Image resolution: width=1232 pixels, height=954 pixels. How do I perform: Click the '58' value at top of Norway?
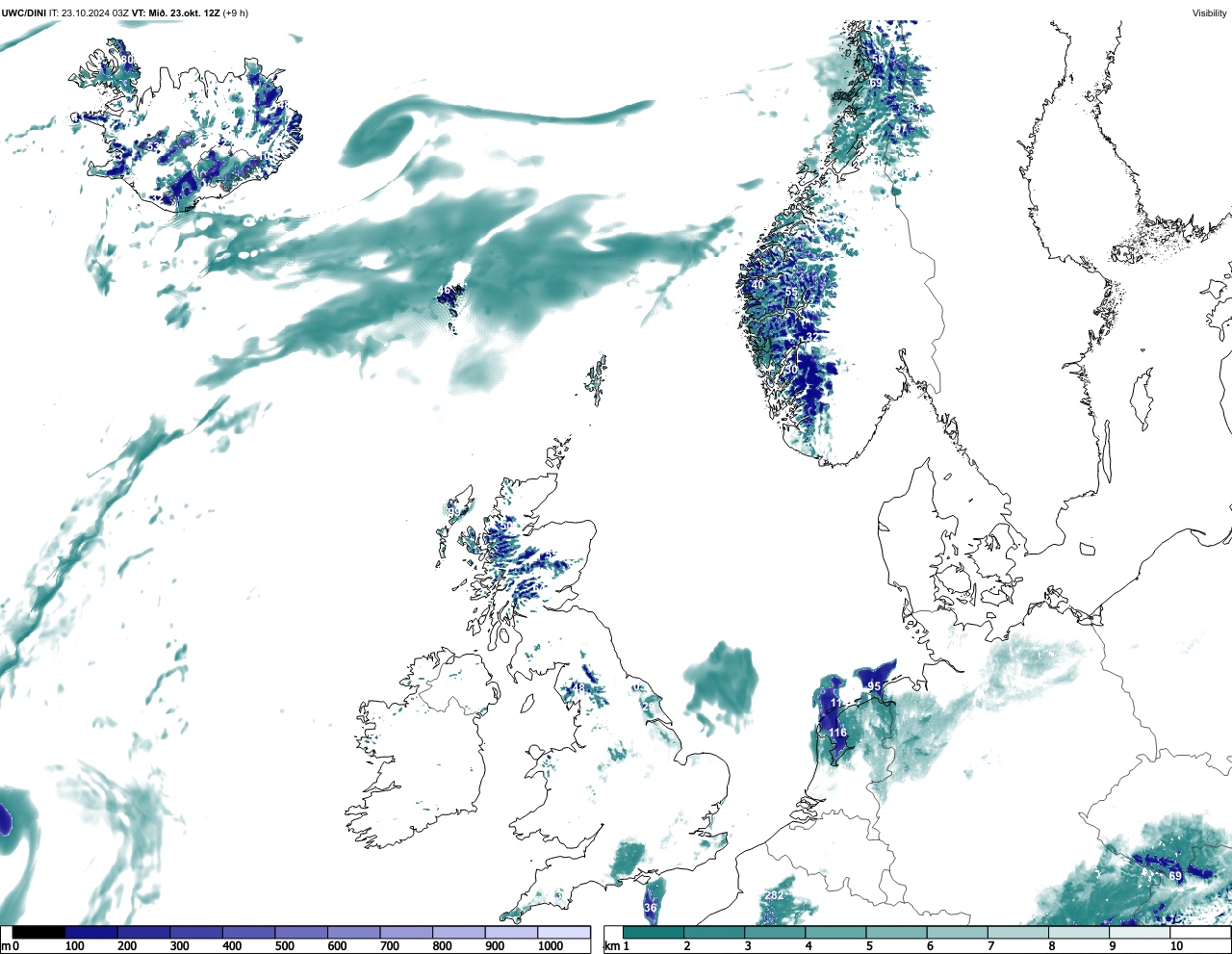[878, 59]
